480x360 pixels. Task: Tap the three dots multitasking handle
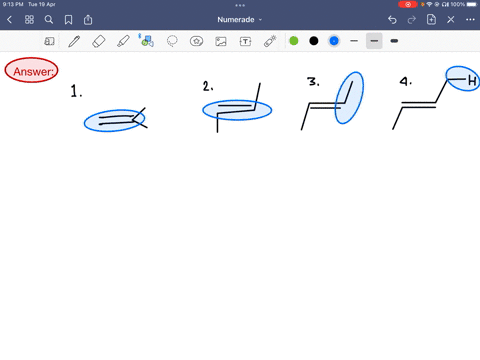coord(240,5)
